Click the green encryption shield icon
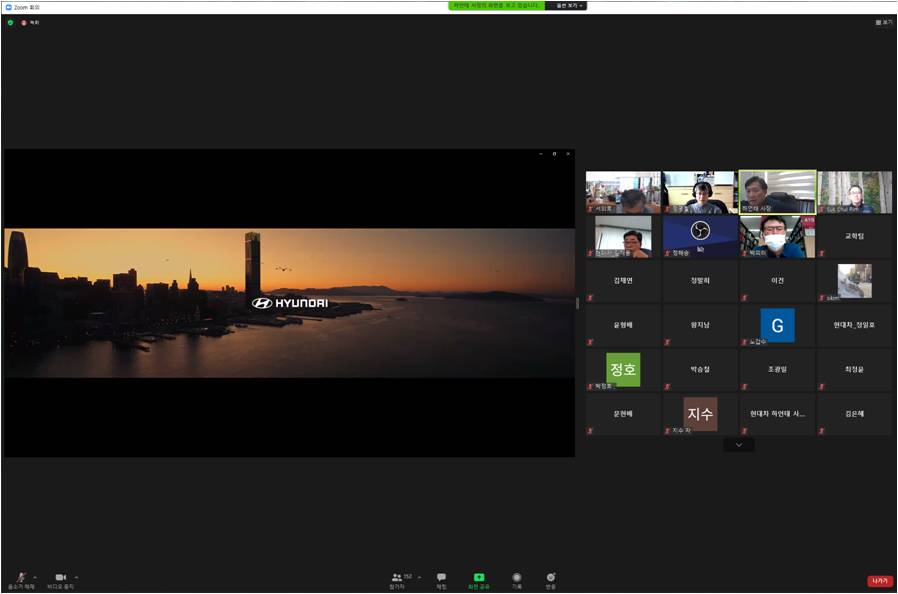Viewport: 898px width, 594px height. coord(10,22)
